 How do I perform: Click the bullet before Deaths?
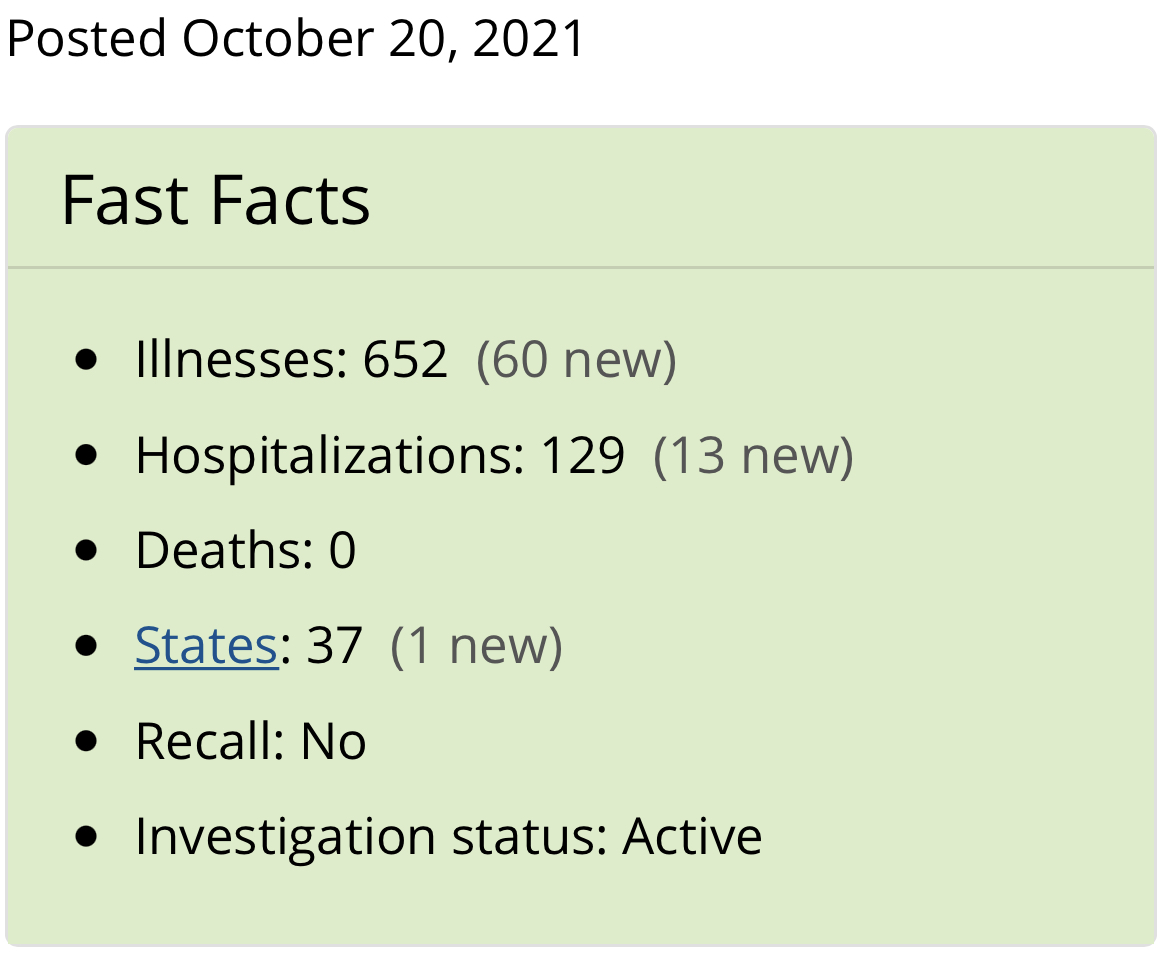point(87,550)
